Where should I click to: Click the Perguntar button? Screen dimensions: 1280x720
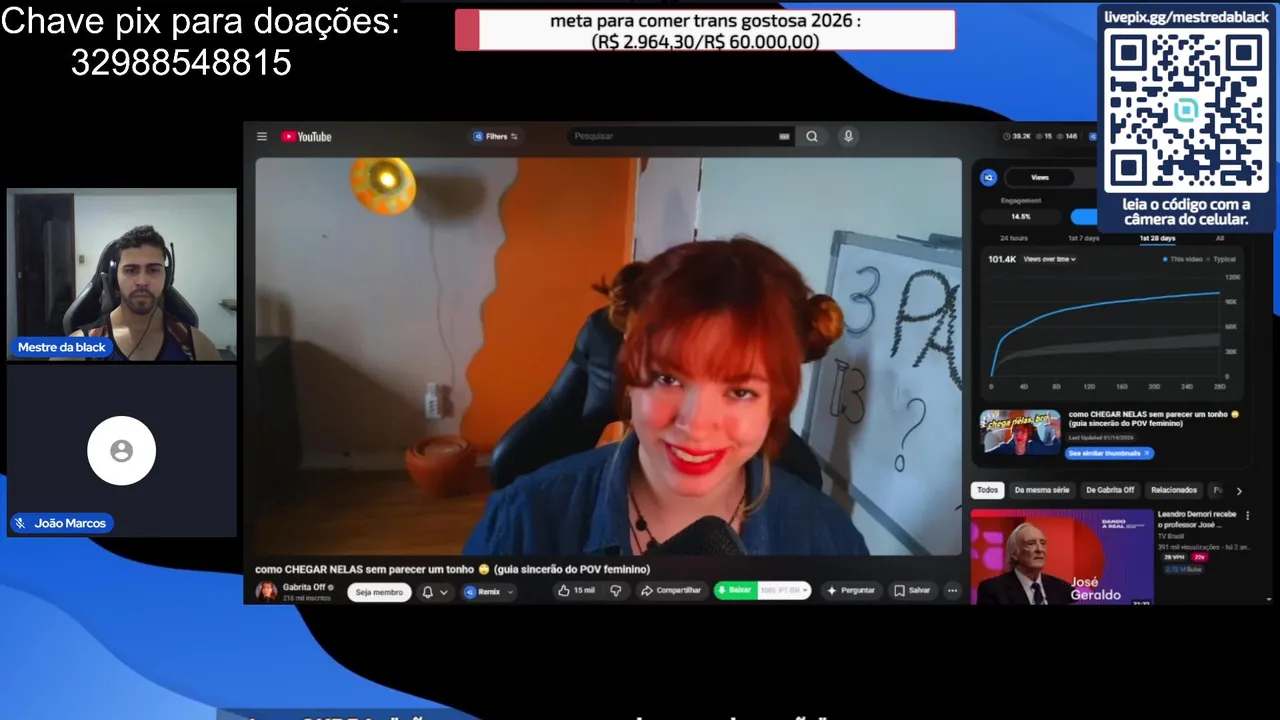tap(850, 591)
